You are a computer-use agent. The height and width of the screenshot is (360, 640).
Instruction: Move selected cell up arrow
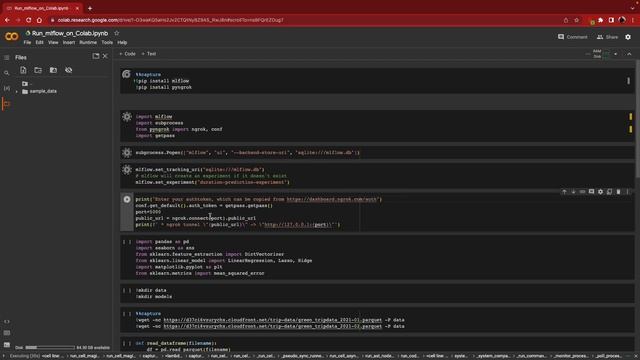pos(564,191)
